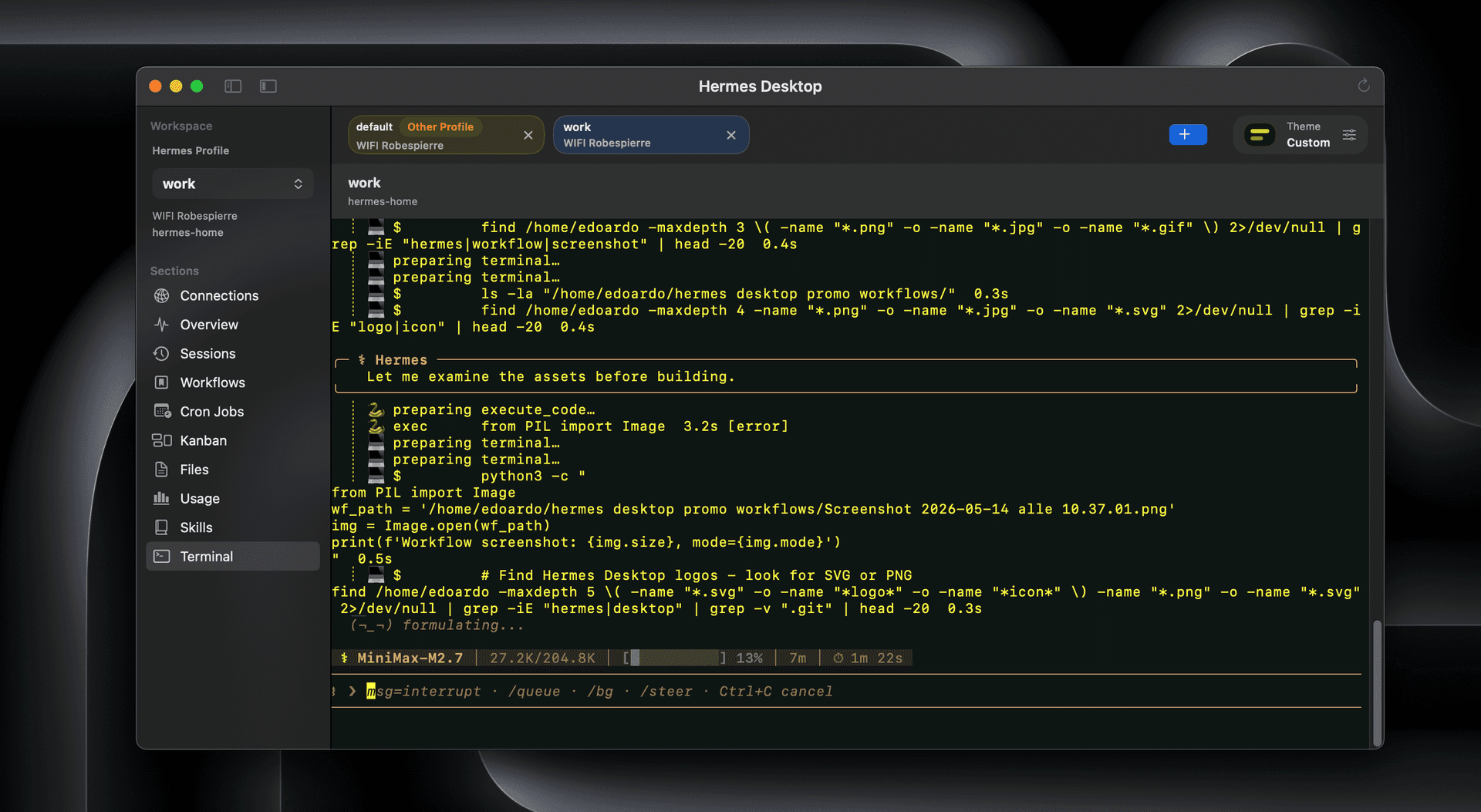Image resolution: width=1481 pixels, height=812 pixels.
Task: Select Terminal in the sidebar
Action: tap(232, 557)
